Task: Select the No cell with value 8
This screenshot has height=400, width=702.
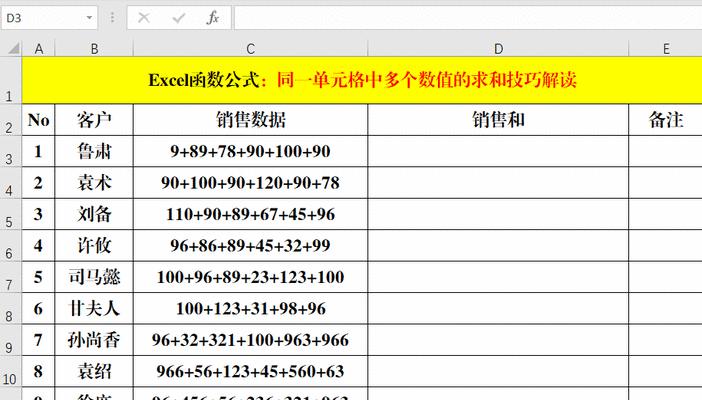Action: click(39, 371)
